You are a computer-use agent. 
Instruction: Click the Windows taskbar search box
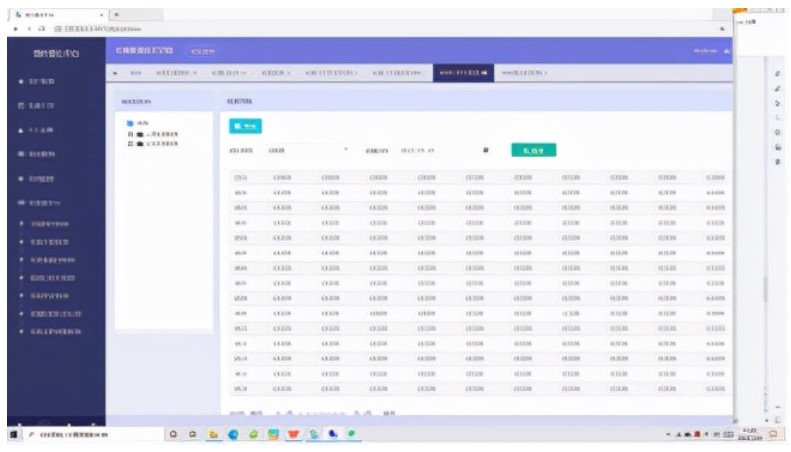[93, 434]
